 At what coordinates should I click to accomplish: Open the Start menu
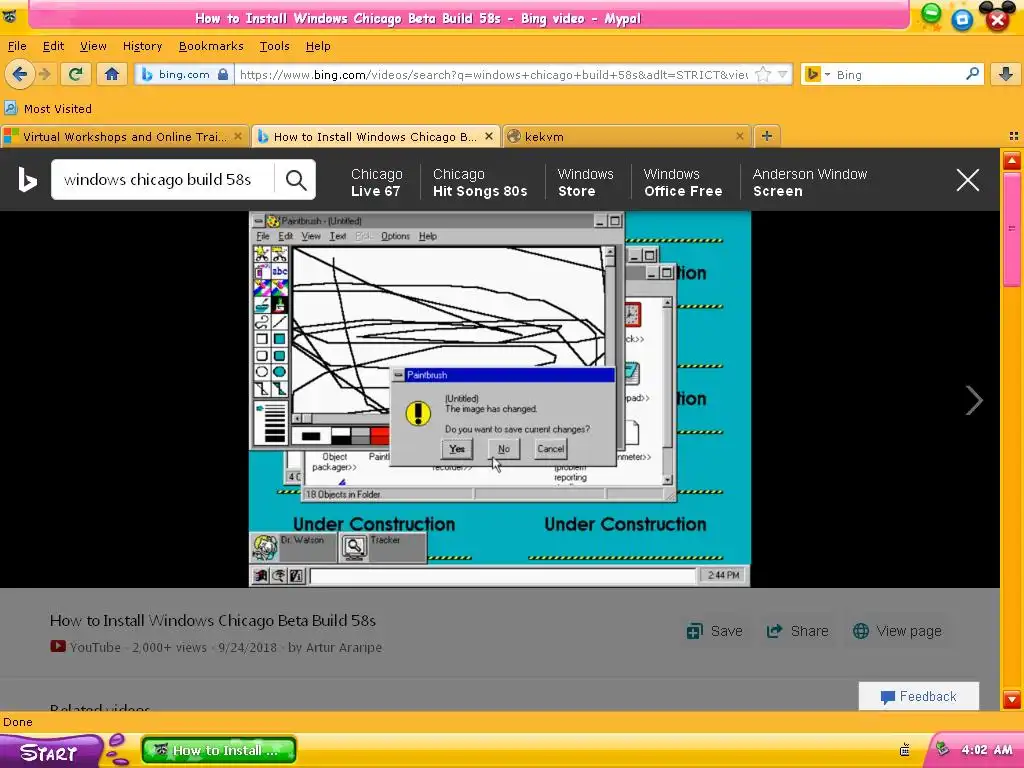(x=51, y=752)
